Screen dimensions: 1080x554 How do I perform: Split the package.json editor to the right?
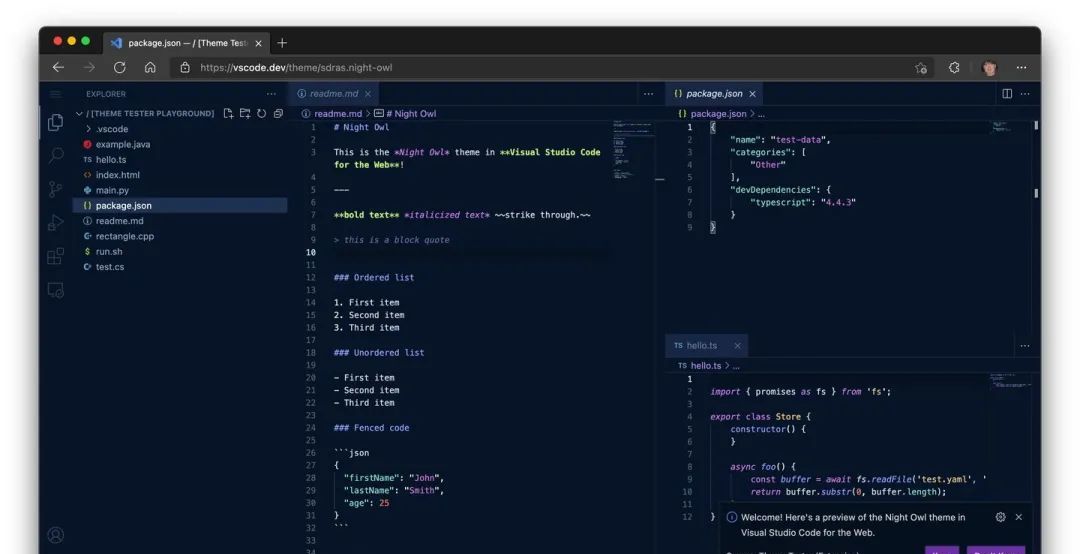click(1007, 94)
